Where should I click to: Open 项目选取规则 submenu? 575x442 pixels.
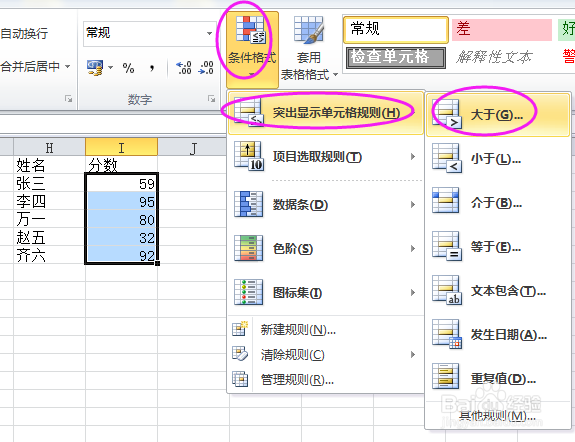(326, 157)
